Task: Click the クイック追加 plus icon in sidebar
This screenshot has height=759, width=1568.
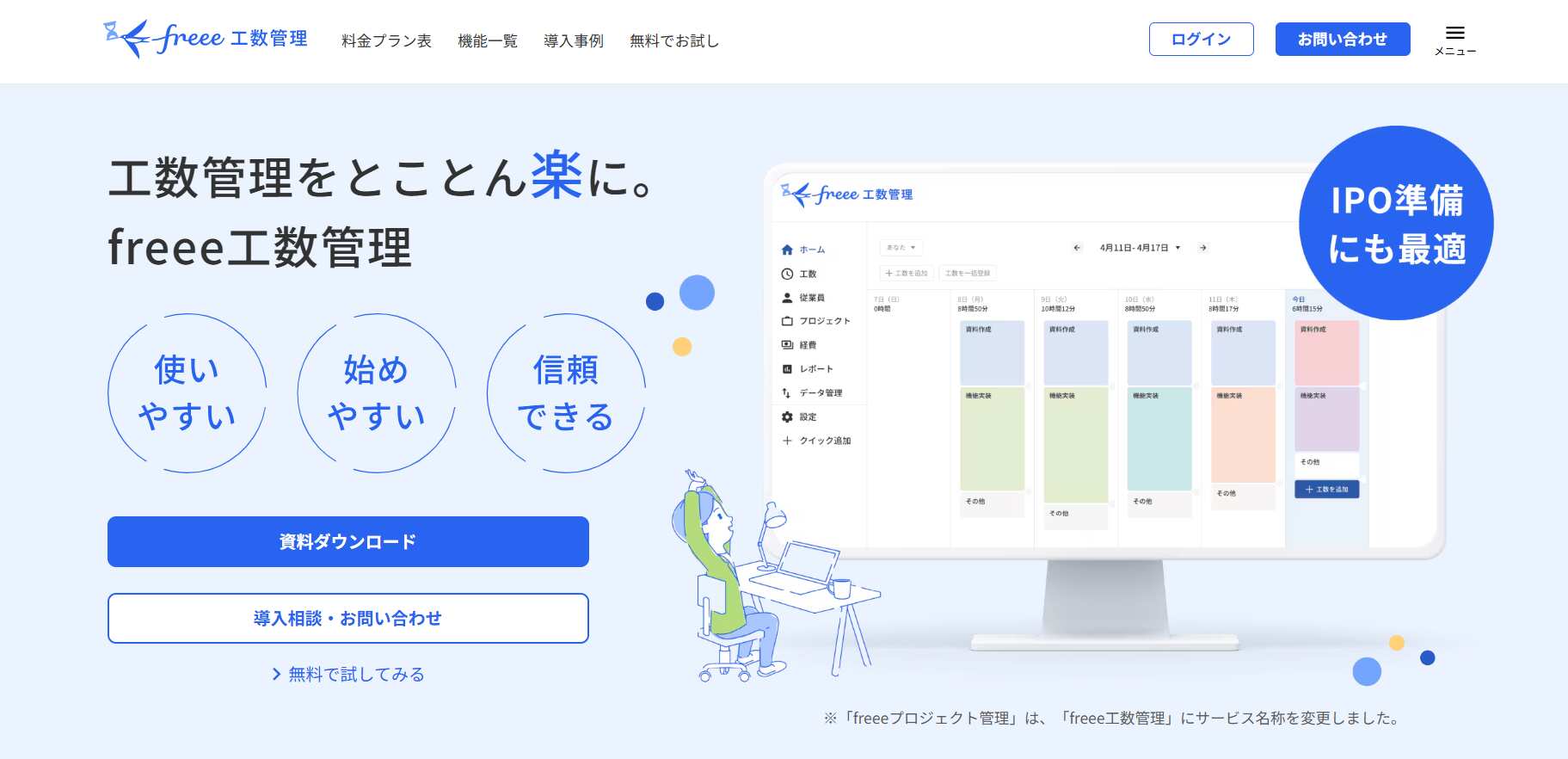Action: 787,441
